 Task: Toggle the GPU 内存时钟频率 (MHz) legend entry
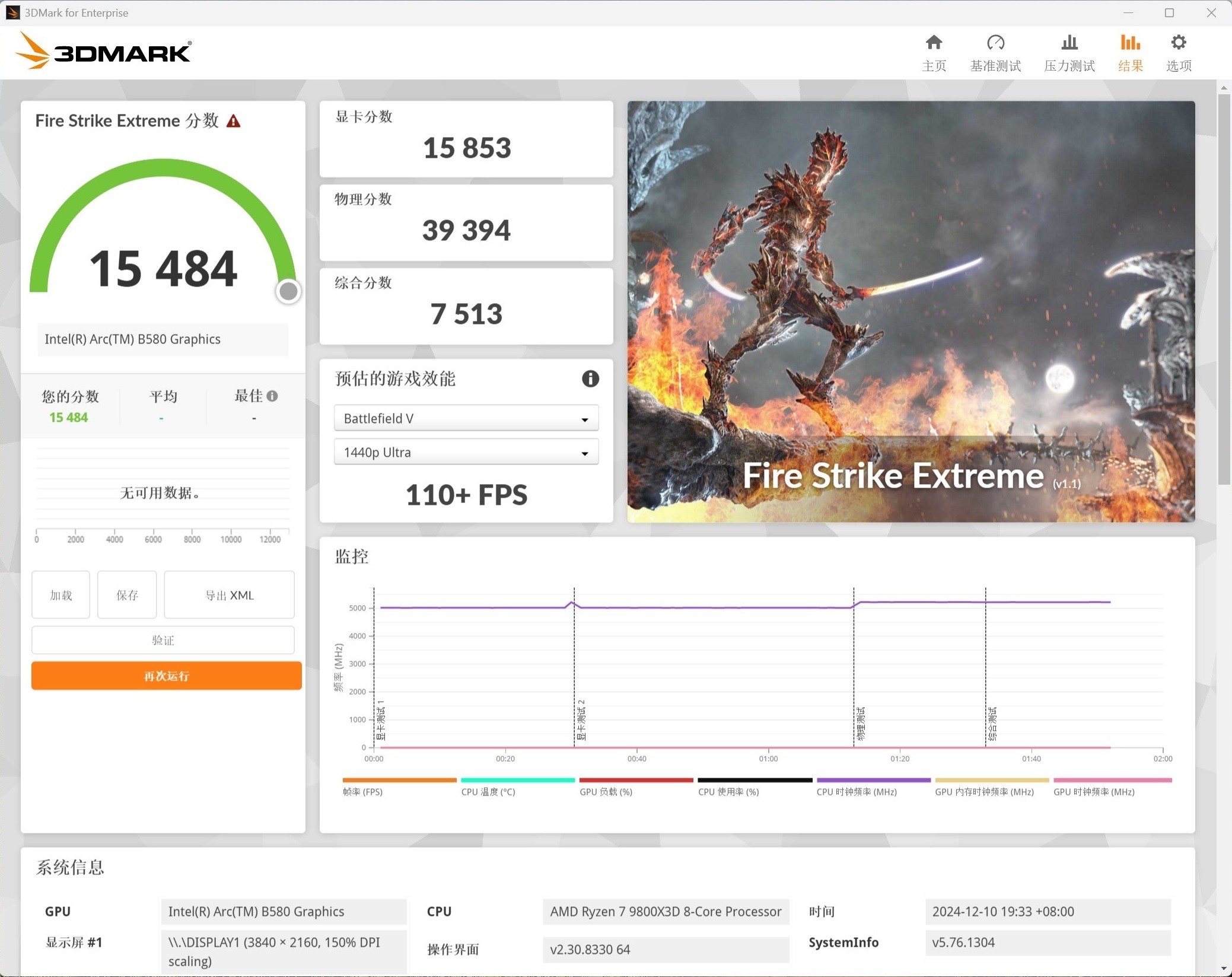992,787
